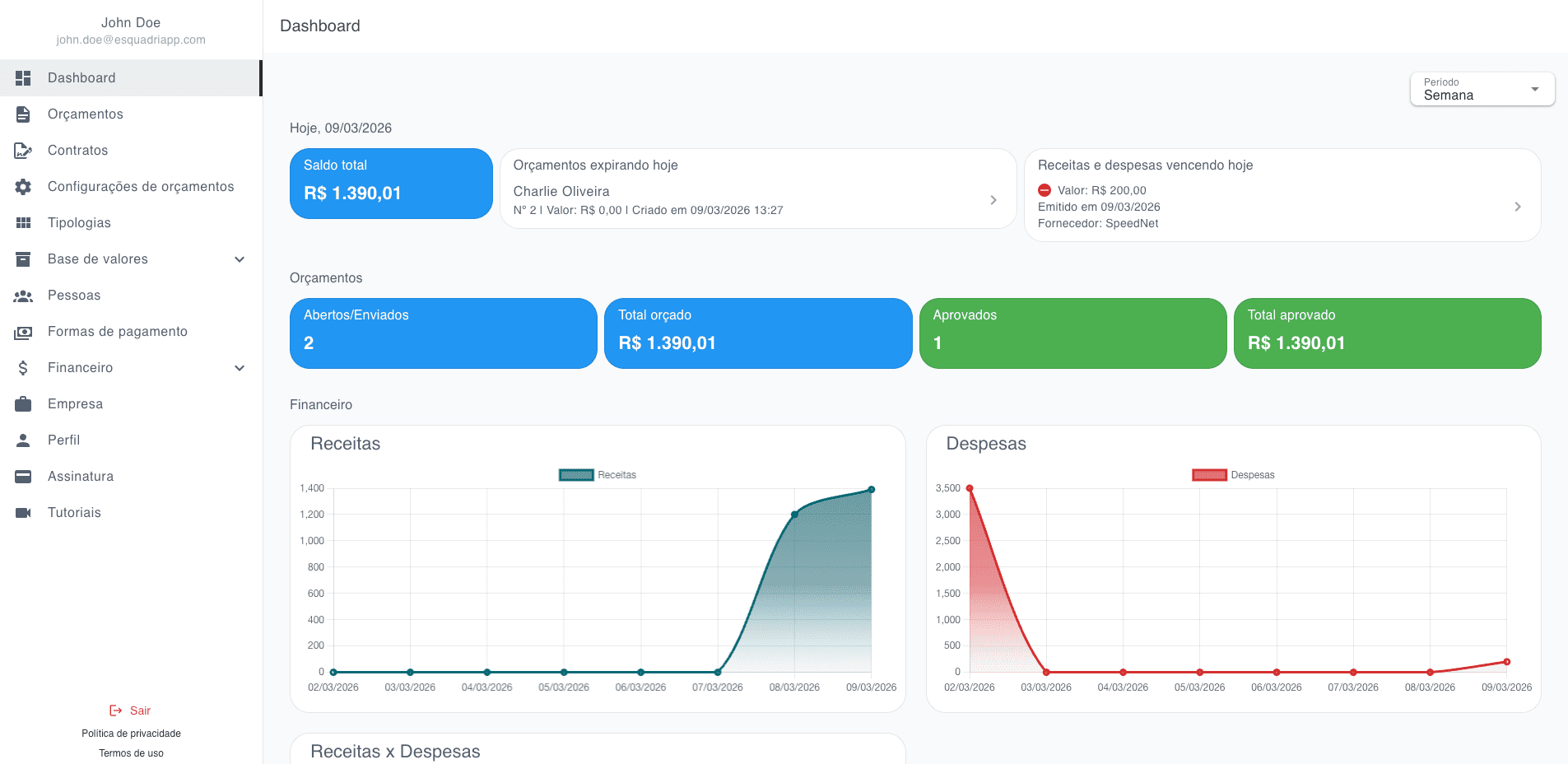Click the Contratos signature icon
The height and width of the screenshot is (764, 1568).
coord(23,151)
